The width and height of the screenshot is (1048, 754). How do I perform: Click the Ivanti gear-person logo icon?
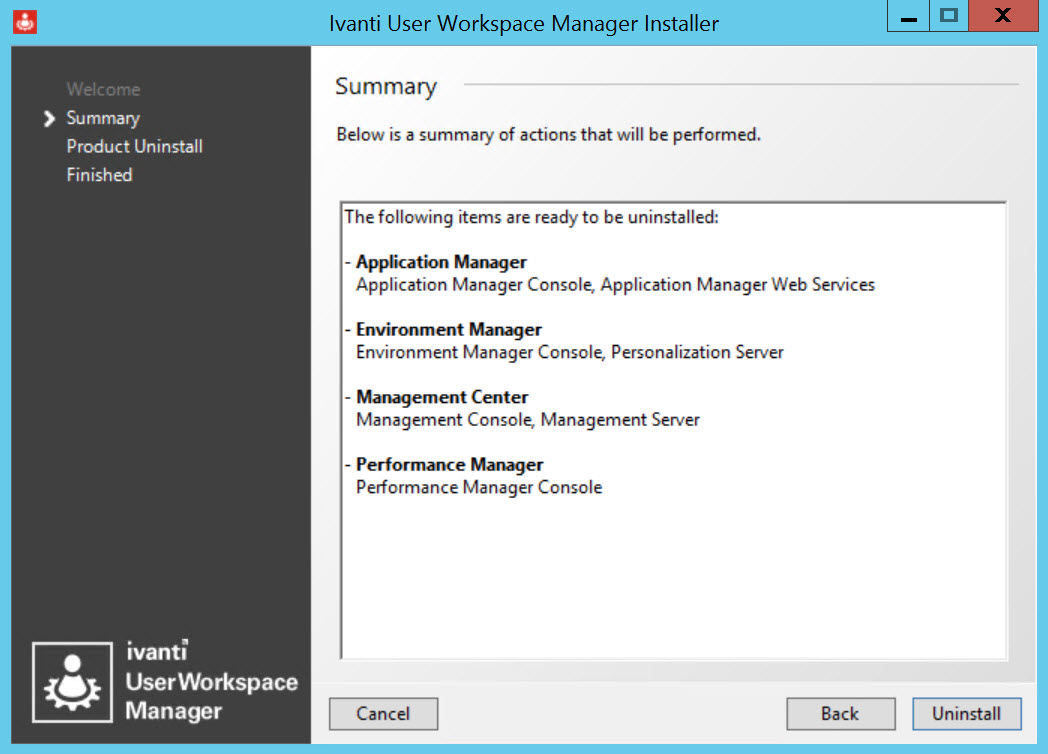point(72,681)
